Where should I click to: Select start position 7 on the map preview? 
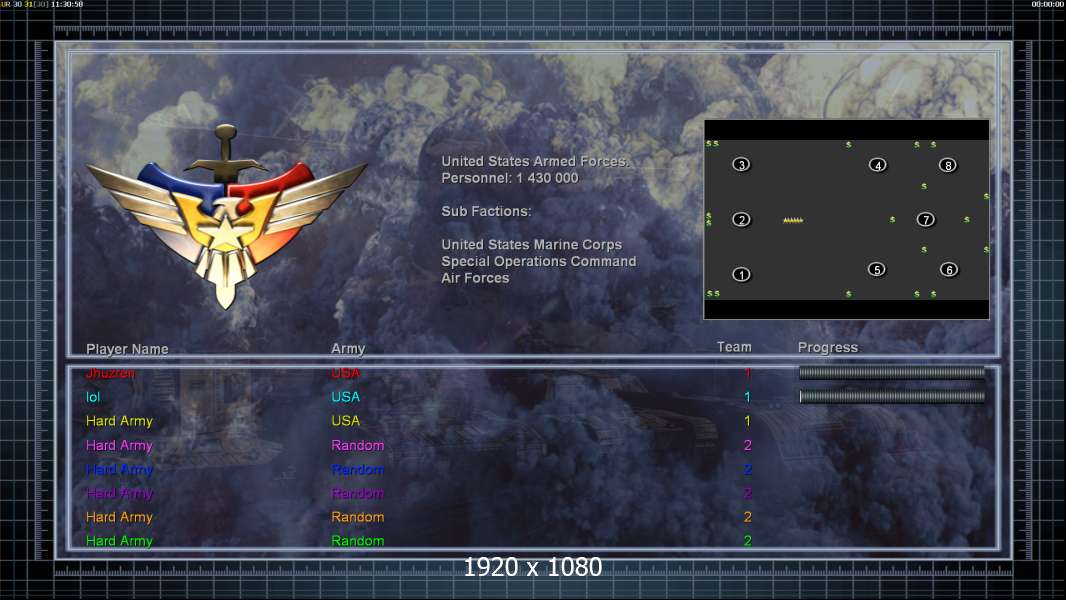(x=925, y=219)
